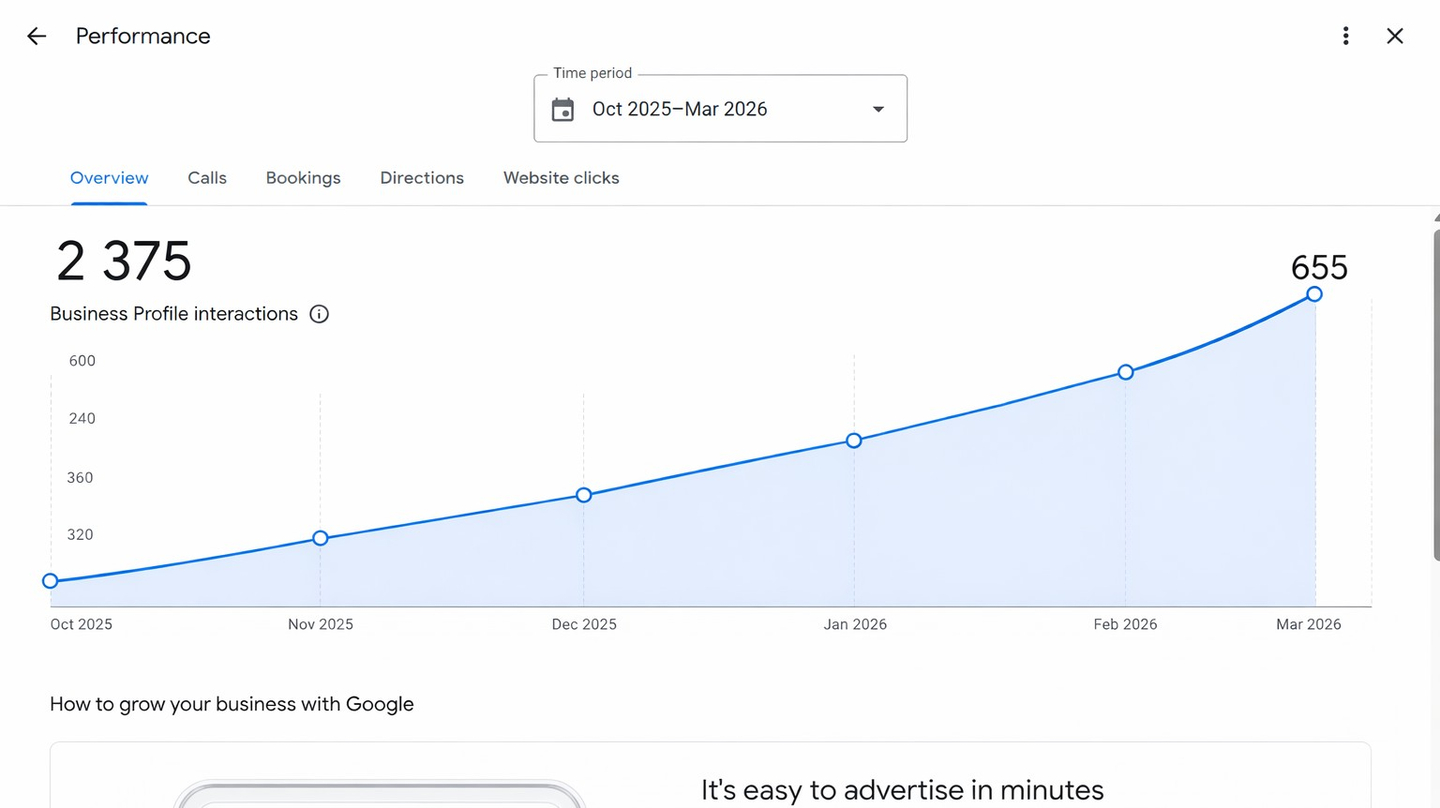Image resolution: width=1440 pixels, height=808 pixels.
Task: Switch to the Calls tab
Action: tap(207, 178)
